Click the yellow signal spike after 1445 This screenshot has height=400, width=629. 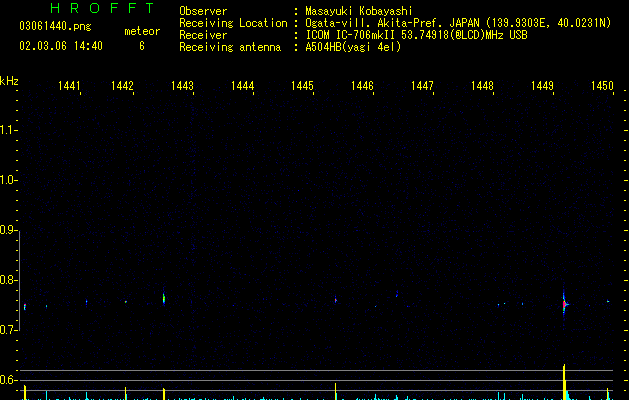click(x=336, y=392)
